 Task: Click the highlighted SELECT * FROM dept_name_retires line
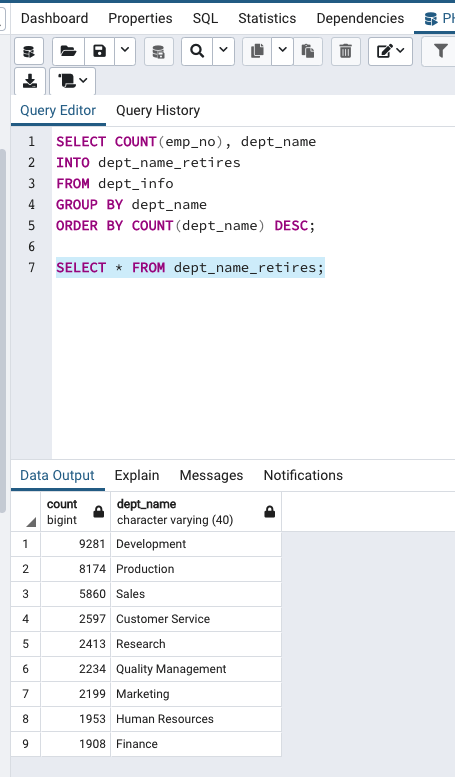pyautogui.click(x=190, y=268)
